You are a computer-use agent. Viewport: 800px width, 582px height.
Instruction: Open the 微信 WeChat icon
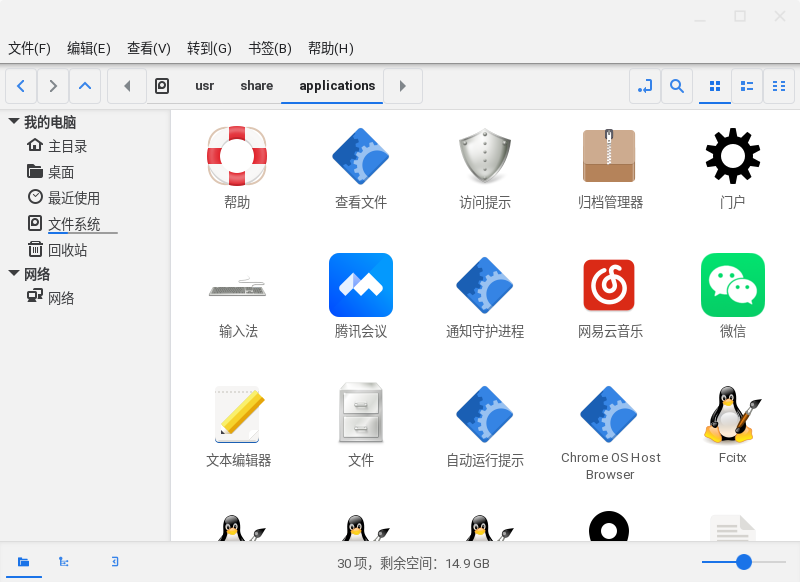click(733, 285)
